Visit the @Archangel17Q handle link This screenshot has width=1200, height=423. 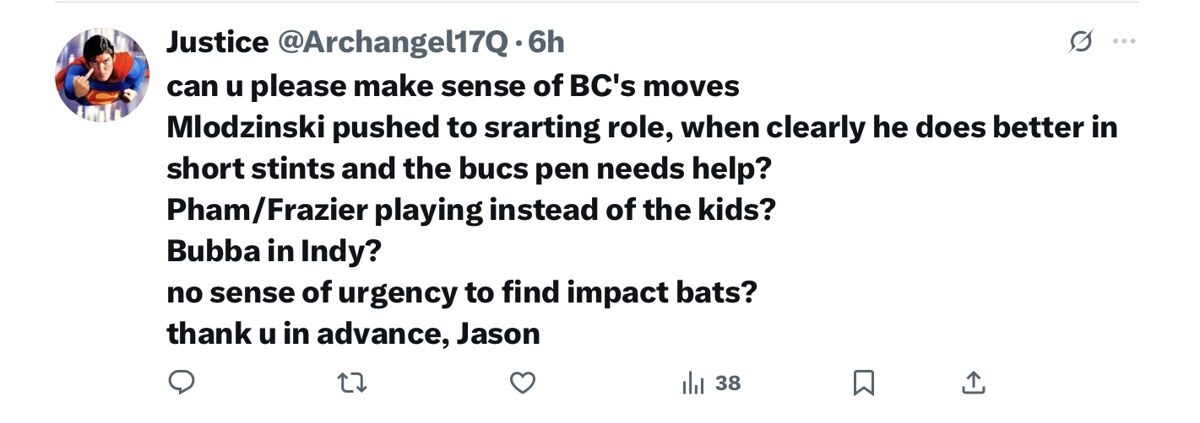pyautogui.click(x=393, y=42)
